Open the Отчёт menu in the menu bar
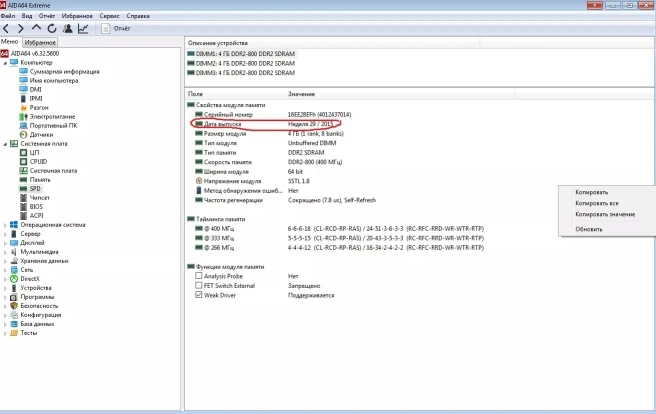The height and width of the screenshot is (414, 656). pos(47,16)
